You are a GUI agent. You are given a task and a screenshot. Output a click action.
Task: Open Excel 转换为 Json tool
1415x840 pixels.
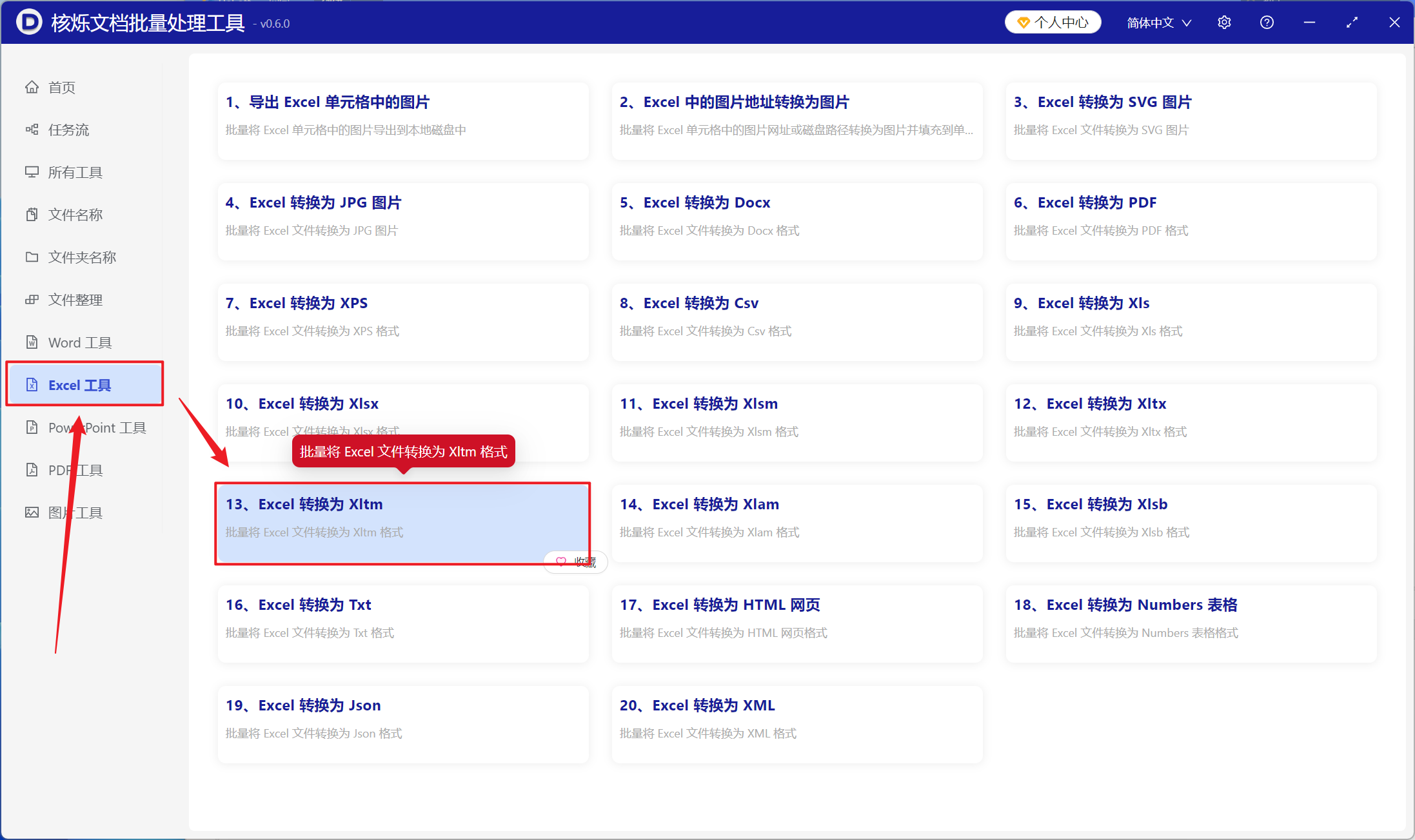(x=403, y=725)
